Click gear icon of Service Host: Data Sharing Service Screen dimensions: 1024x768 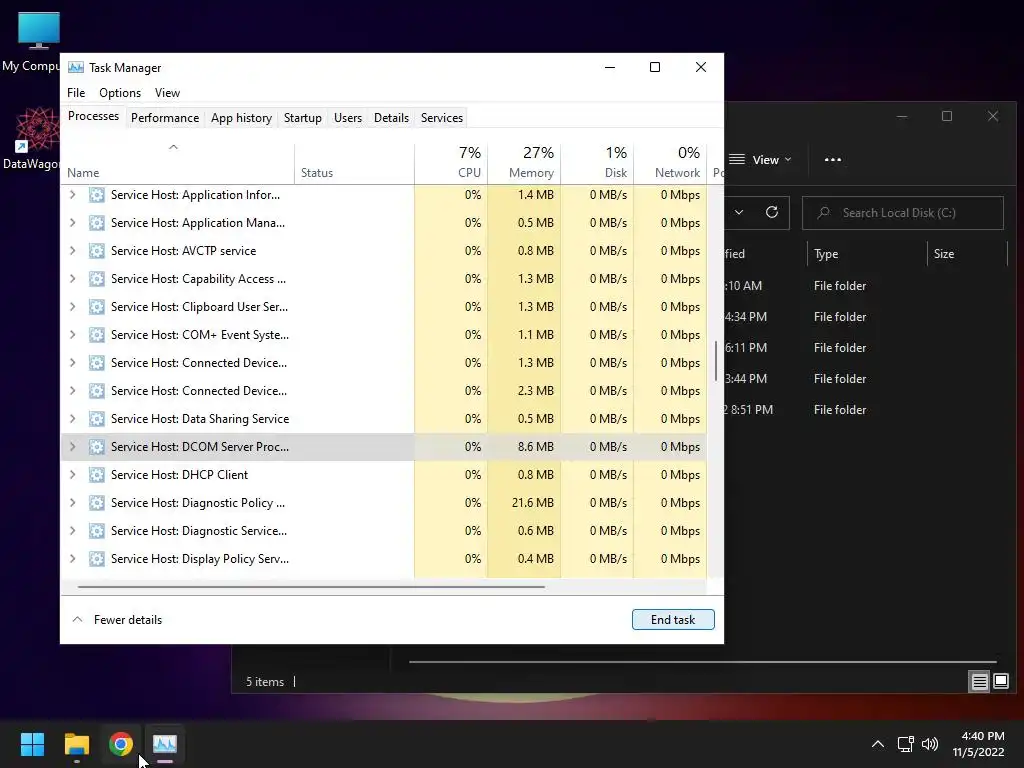pos(97,419)
